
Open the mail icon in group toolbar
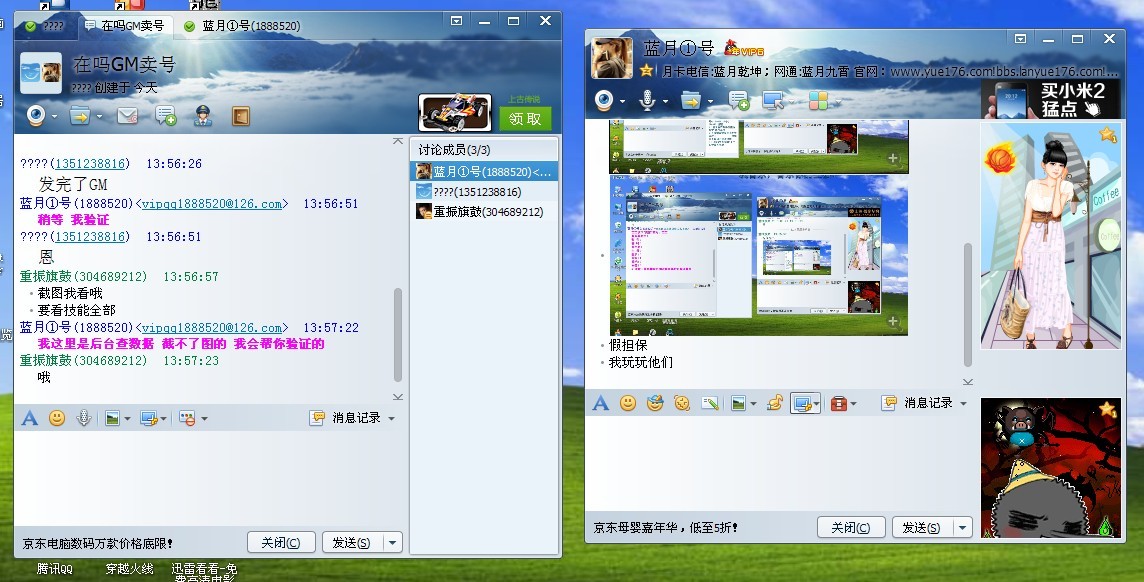click(127, 117)
